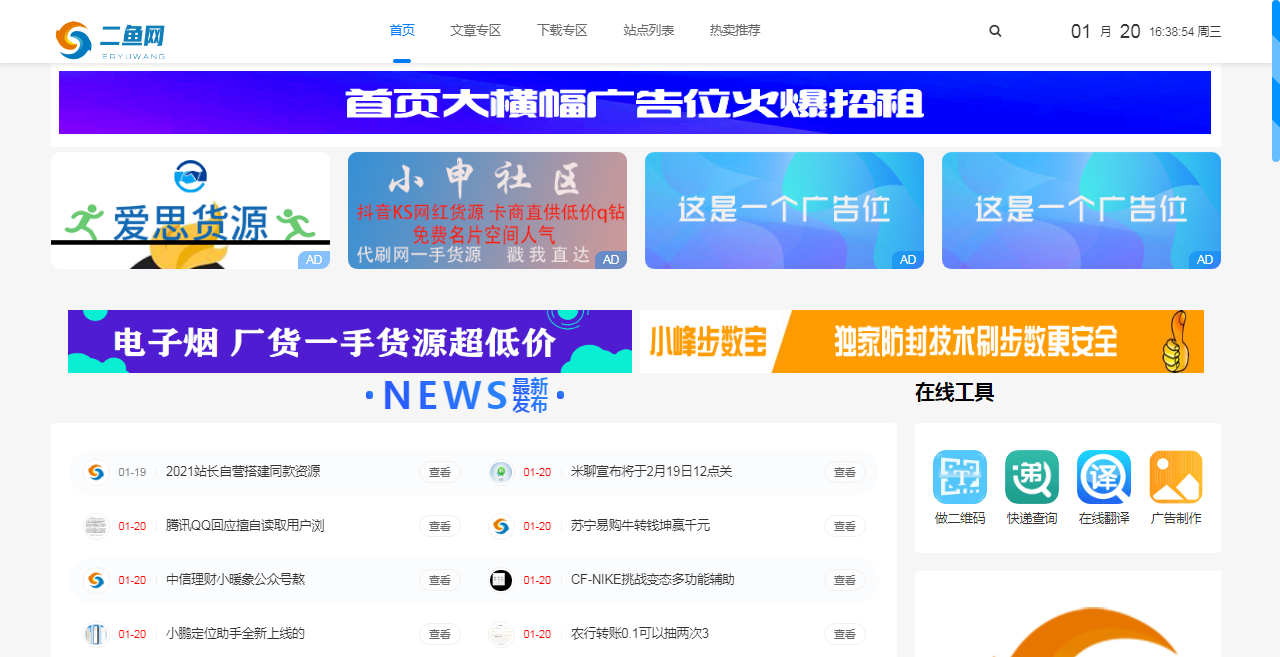Click the NEWS 最新发布 heading
This screenshot has width=1280, height=657.
465,396
